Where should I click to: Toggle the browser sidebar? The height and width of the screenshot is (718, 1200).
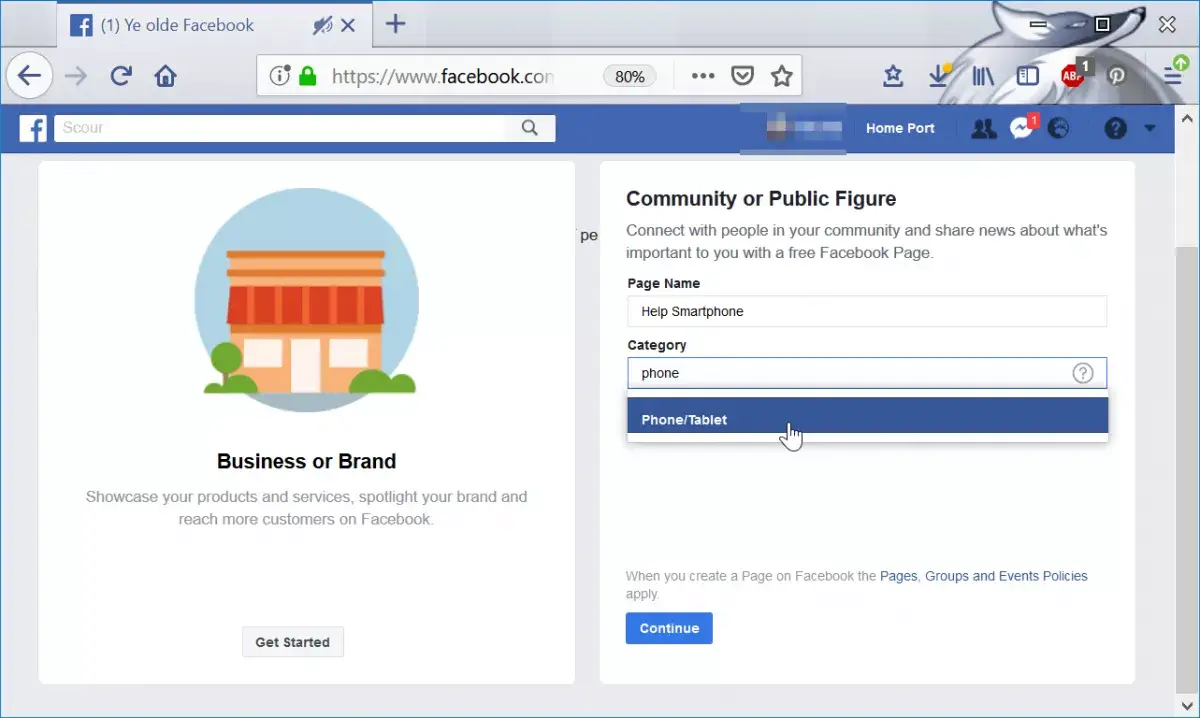1027,76
